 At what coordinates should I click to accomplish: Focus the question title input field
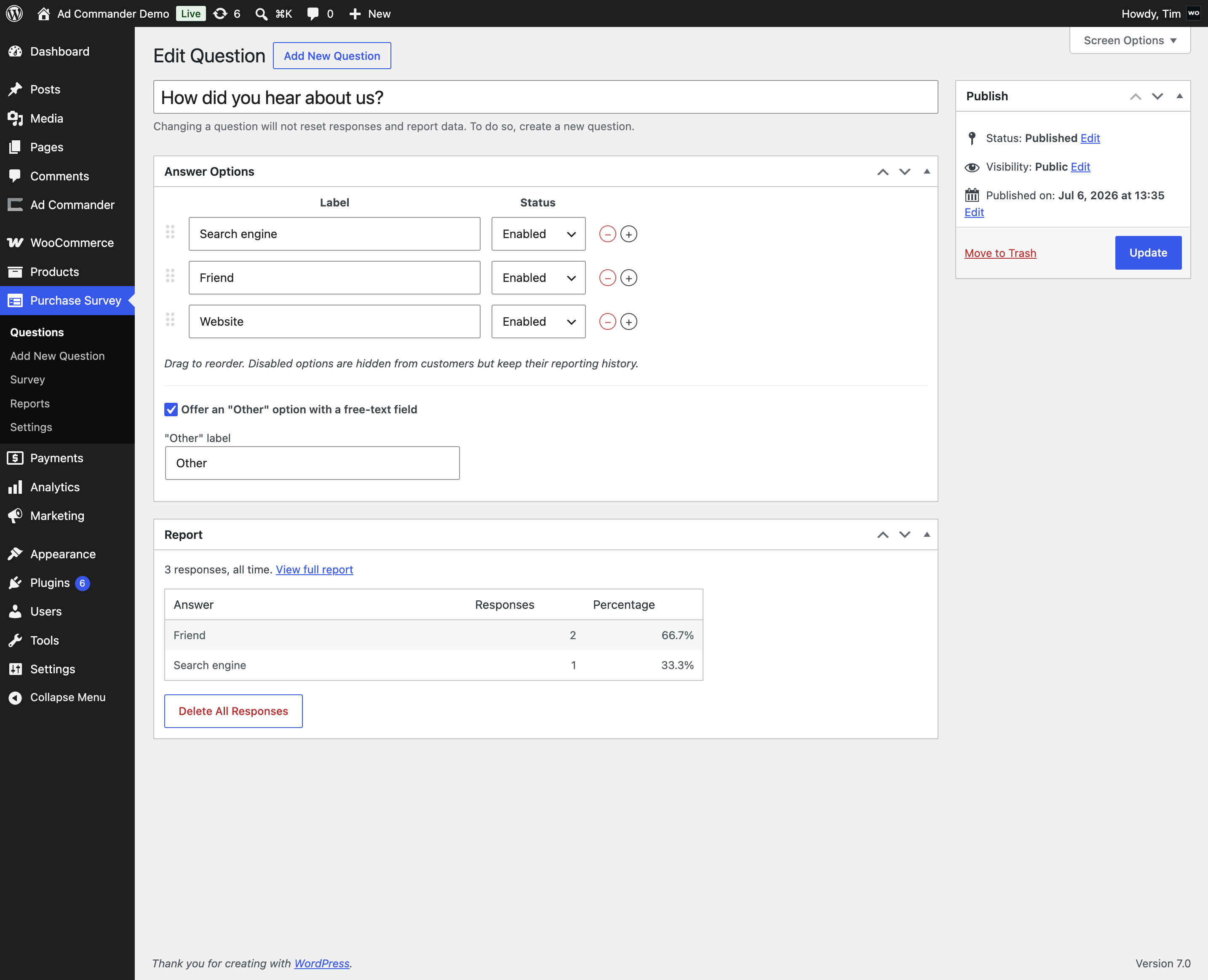point(545,97)
